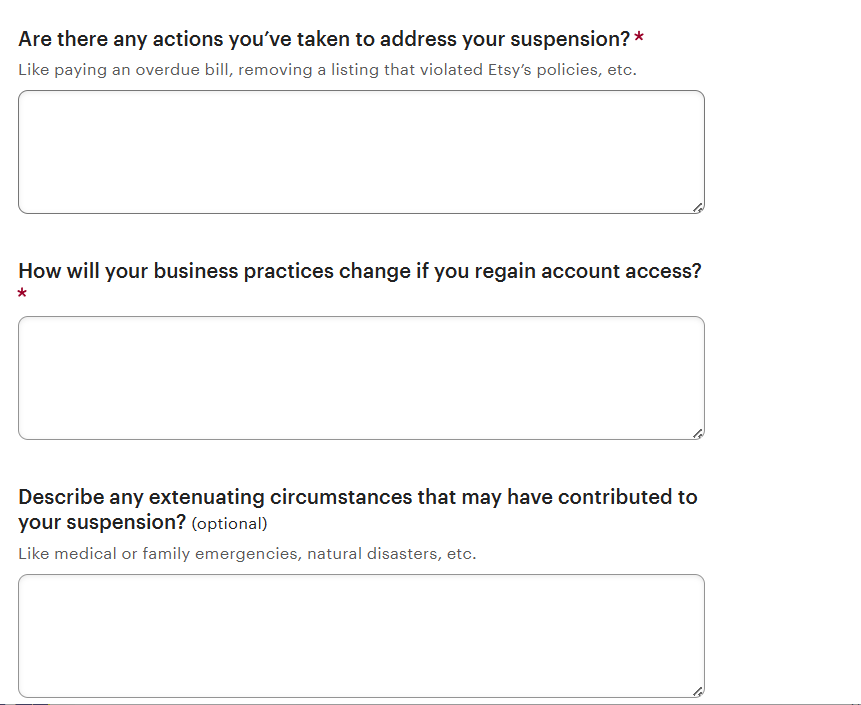Click resize handle of the suspension actions box

(698, 207)
